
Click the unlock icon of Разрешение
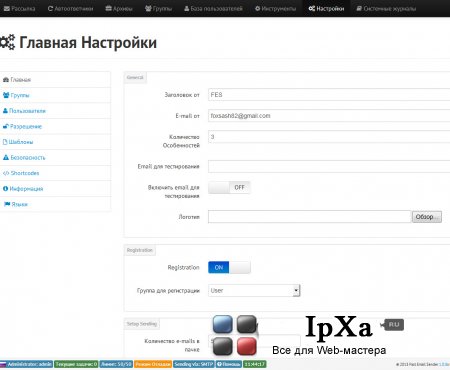click(x=6, y=126)
